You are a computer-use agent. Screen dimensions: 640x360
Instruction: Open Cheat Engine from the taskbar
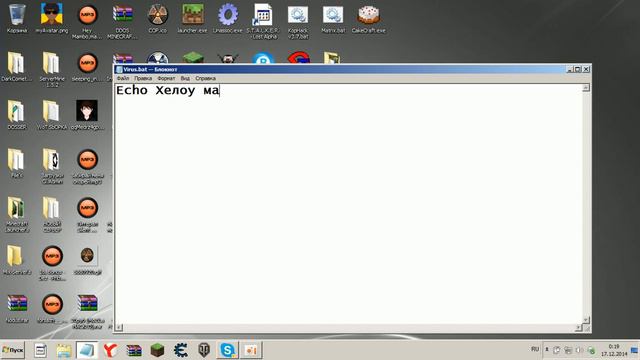click(x=180, y=350)
